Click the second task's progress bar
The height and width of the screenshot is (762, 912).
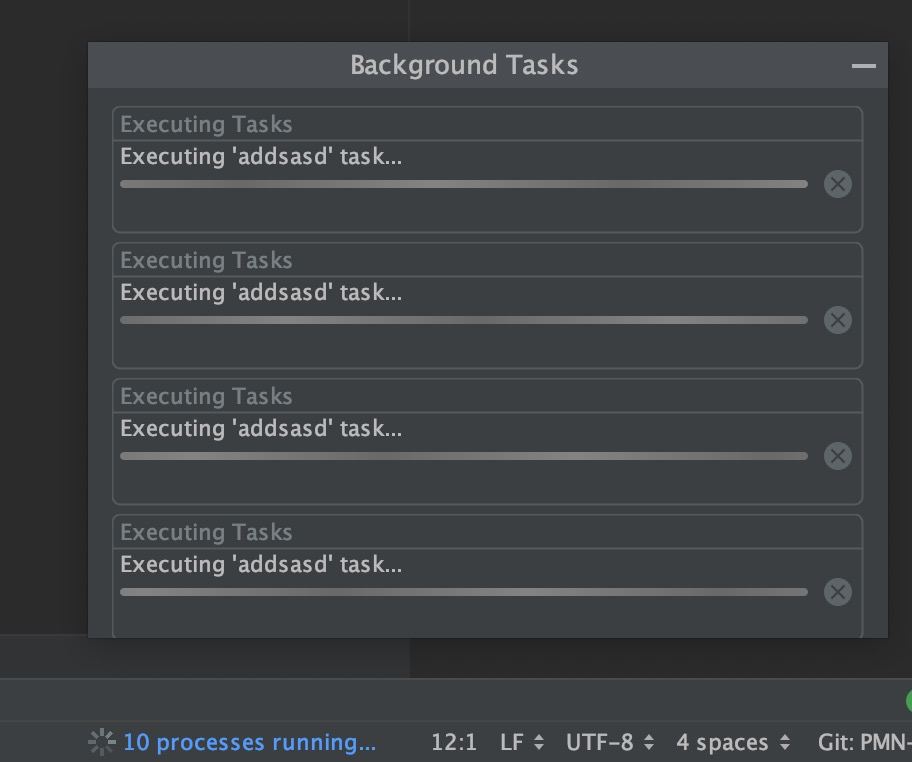464,320
